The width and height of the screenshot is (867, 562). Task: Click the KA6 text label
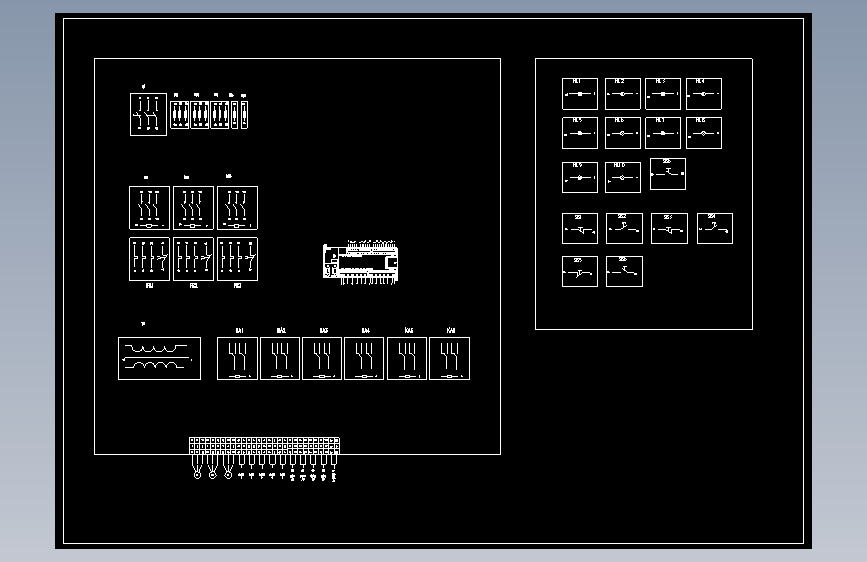tap(451, 330)
